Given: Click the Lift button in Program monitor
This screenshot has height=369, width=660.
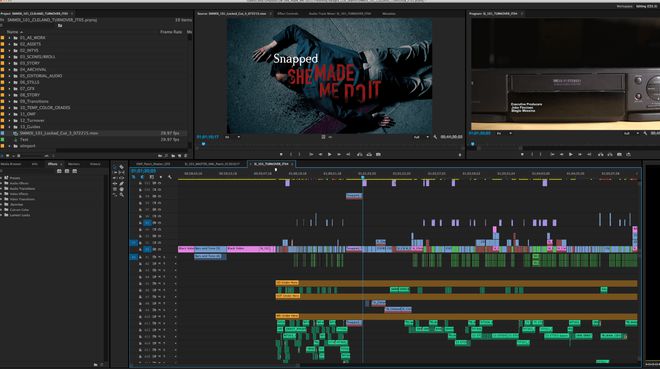Looking at the screenshot, I should tap(601, 154).
